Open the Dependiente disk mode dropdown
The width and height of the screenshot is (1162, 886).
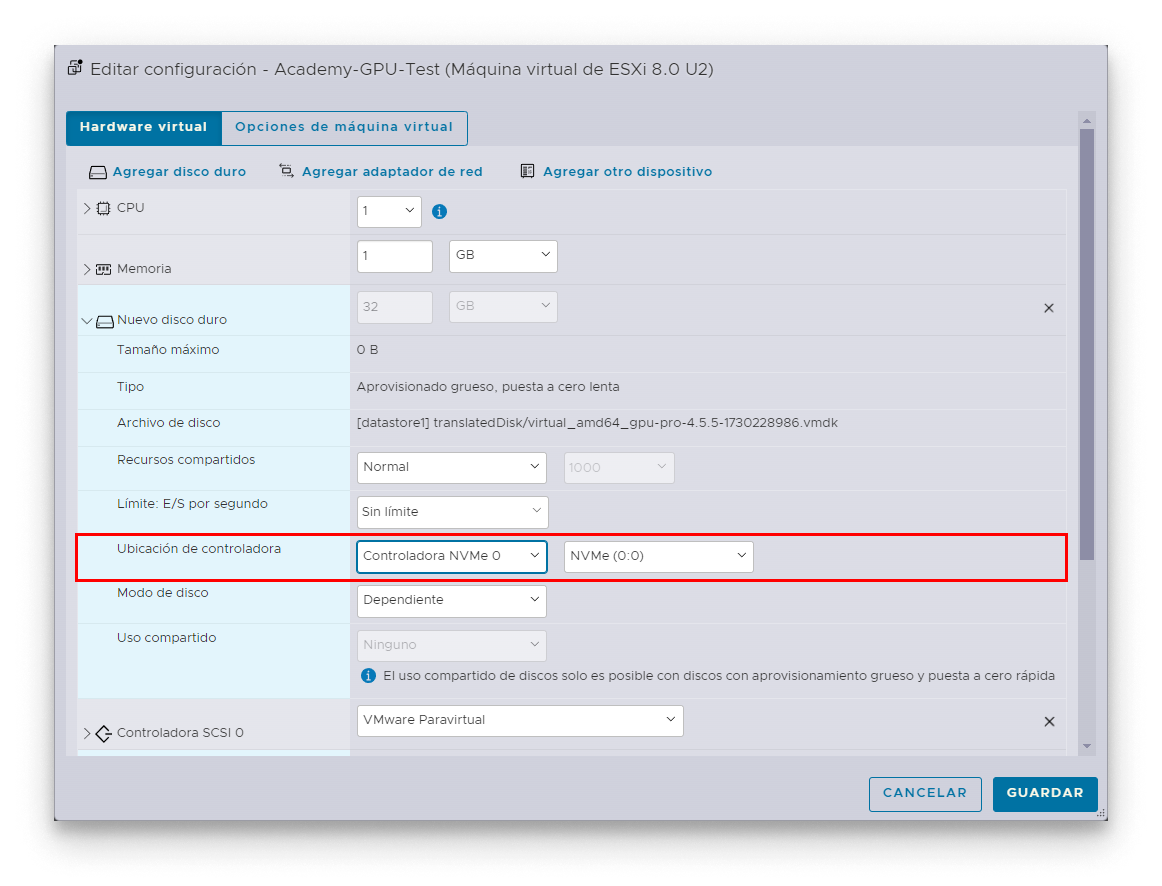click(x=451, y=600)
